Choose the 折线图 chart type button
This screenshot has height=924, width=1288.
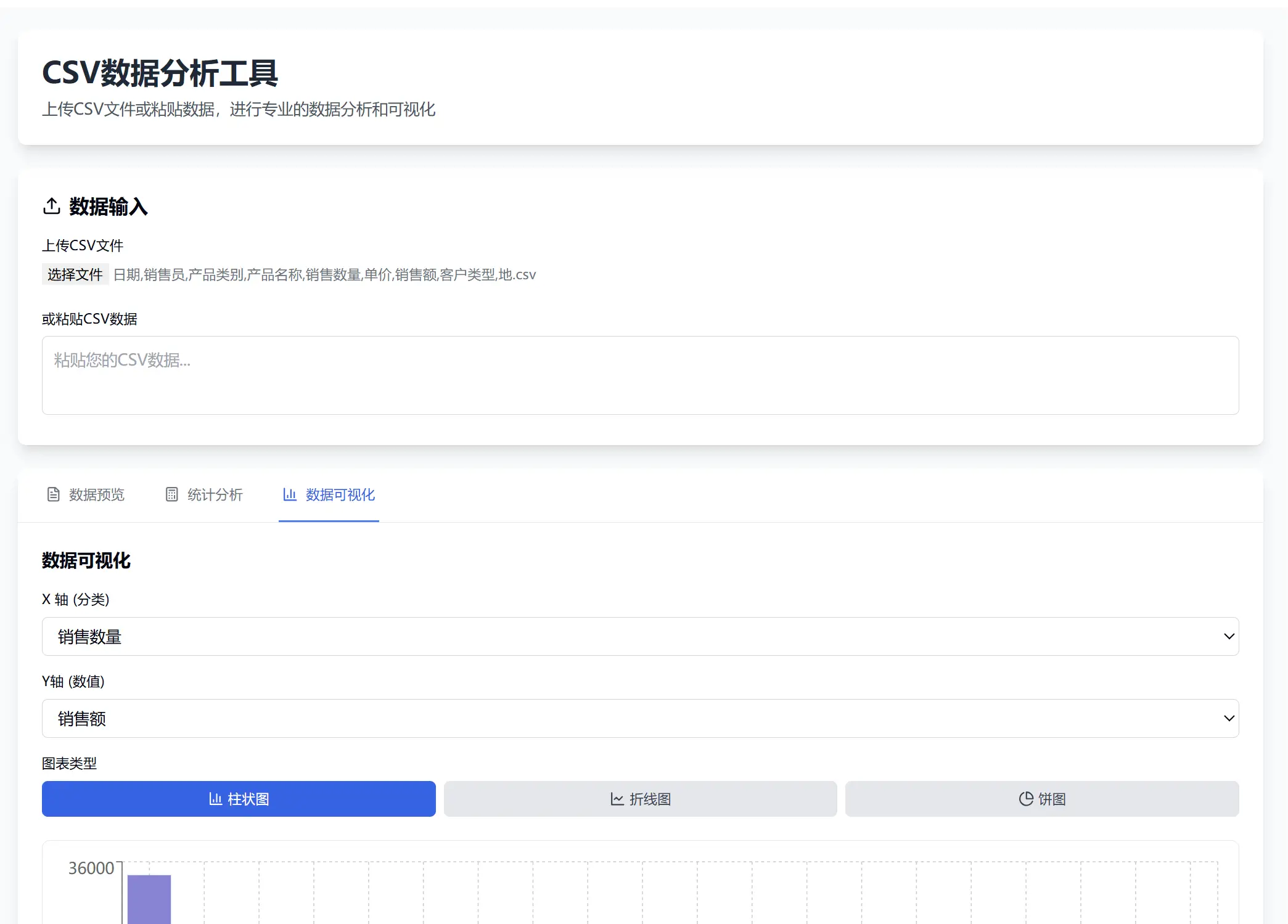click(x=640, y=799)
